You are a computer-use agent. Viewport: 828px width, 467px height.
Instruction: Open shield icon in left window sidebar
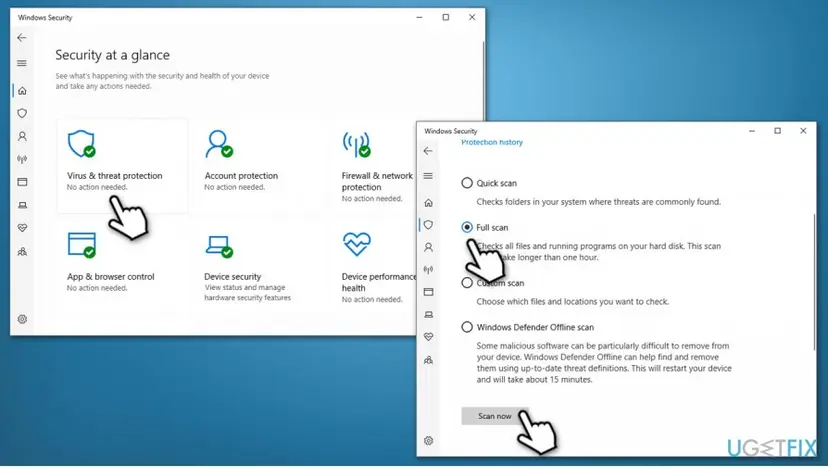pos(22,114)
